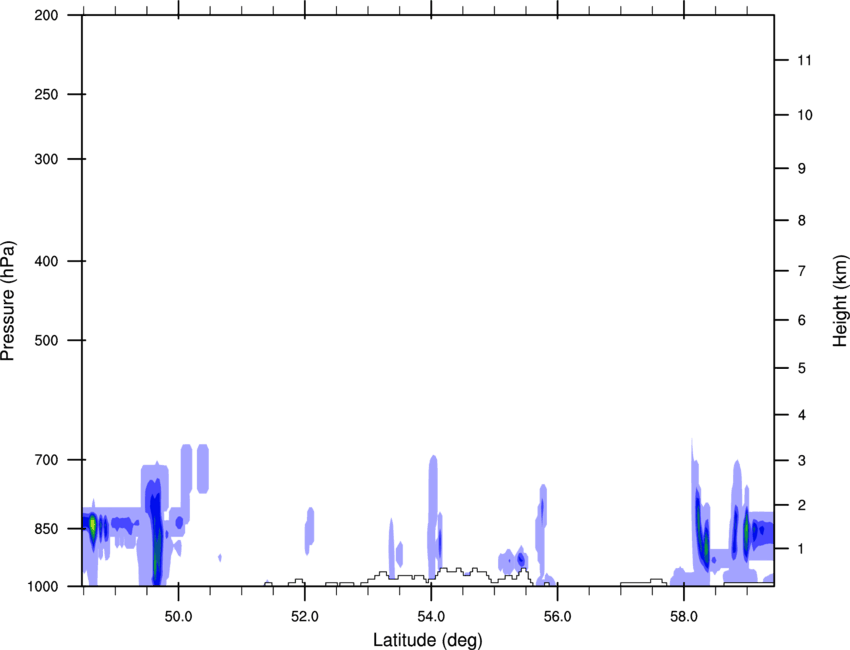Screen dimensions: 850x650
Task: Click the 58.0 latitude tick label
Action: [684, 617]
